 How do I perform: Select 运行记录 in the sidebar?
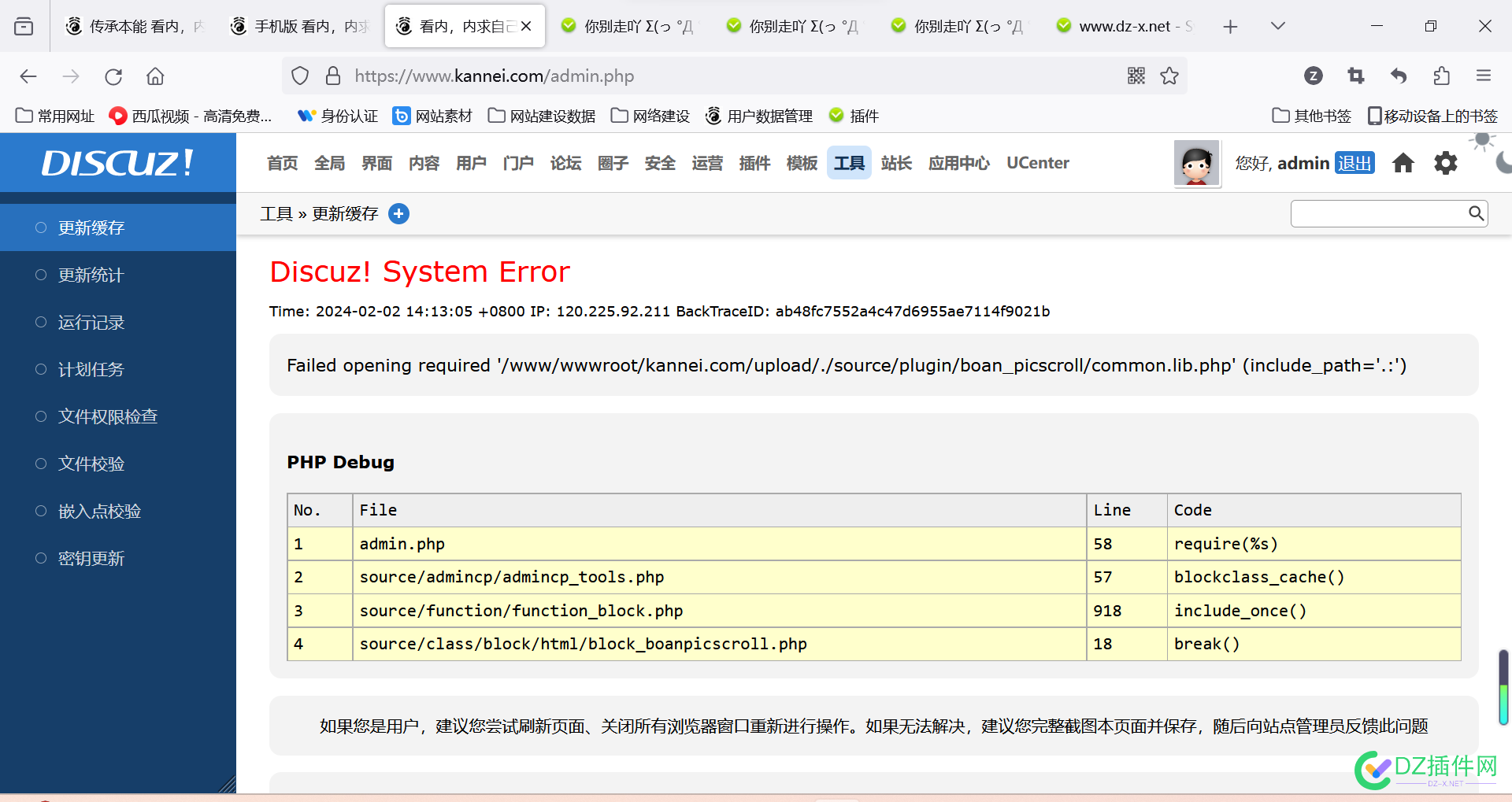click(x=118, y=322)
